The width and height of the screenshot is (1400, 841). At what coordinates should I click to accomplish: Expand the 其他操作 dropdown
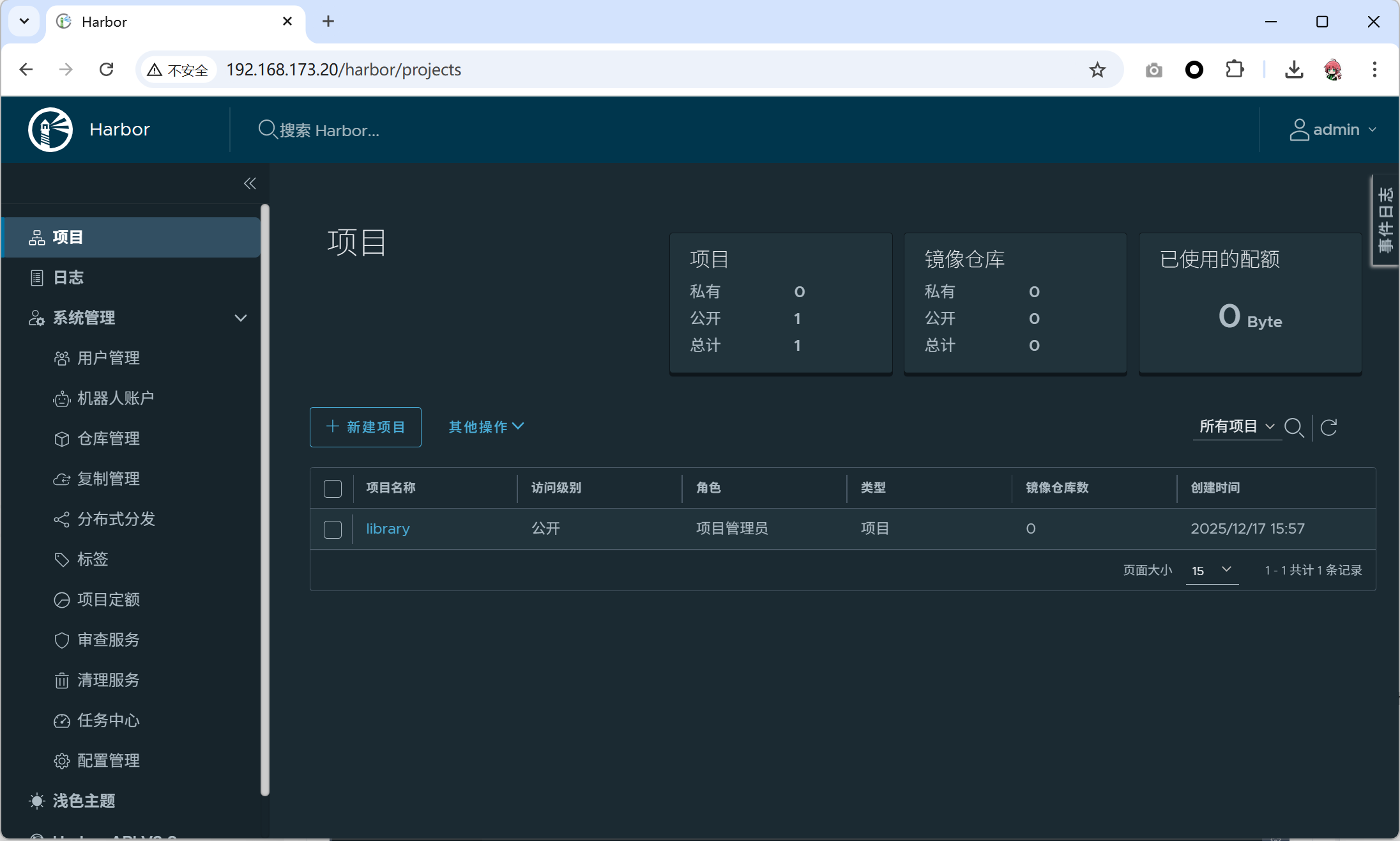pyautogui.click(x=486, y=427)
